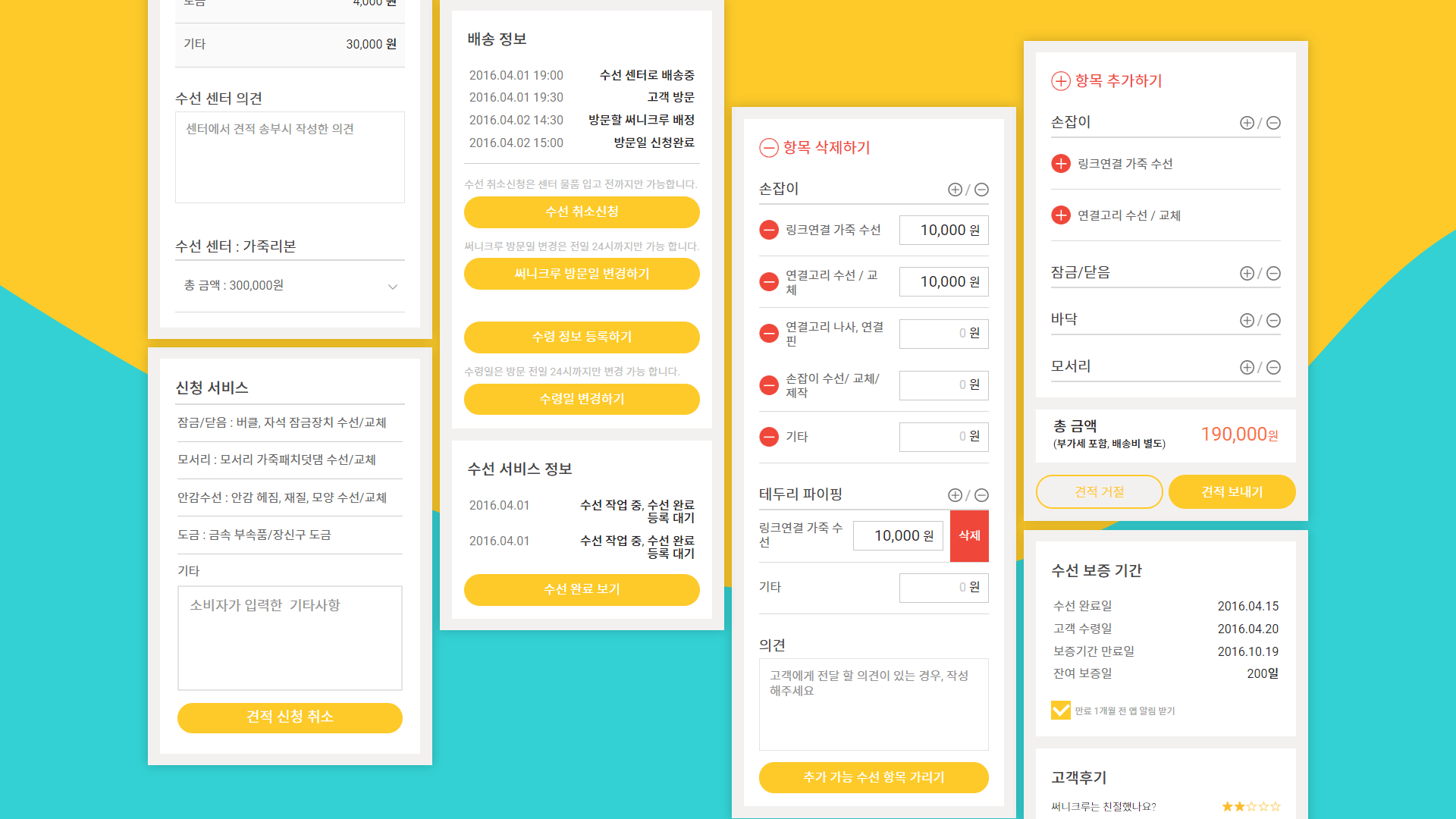Screen dimensions: 1456x819
Task: Expand 잠금/닫음 with its plus circle
Action: 1247,273
